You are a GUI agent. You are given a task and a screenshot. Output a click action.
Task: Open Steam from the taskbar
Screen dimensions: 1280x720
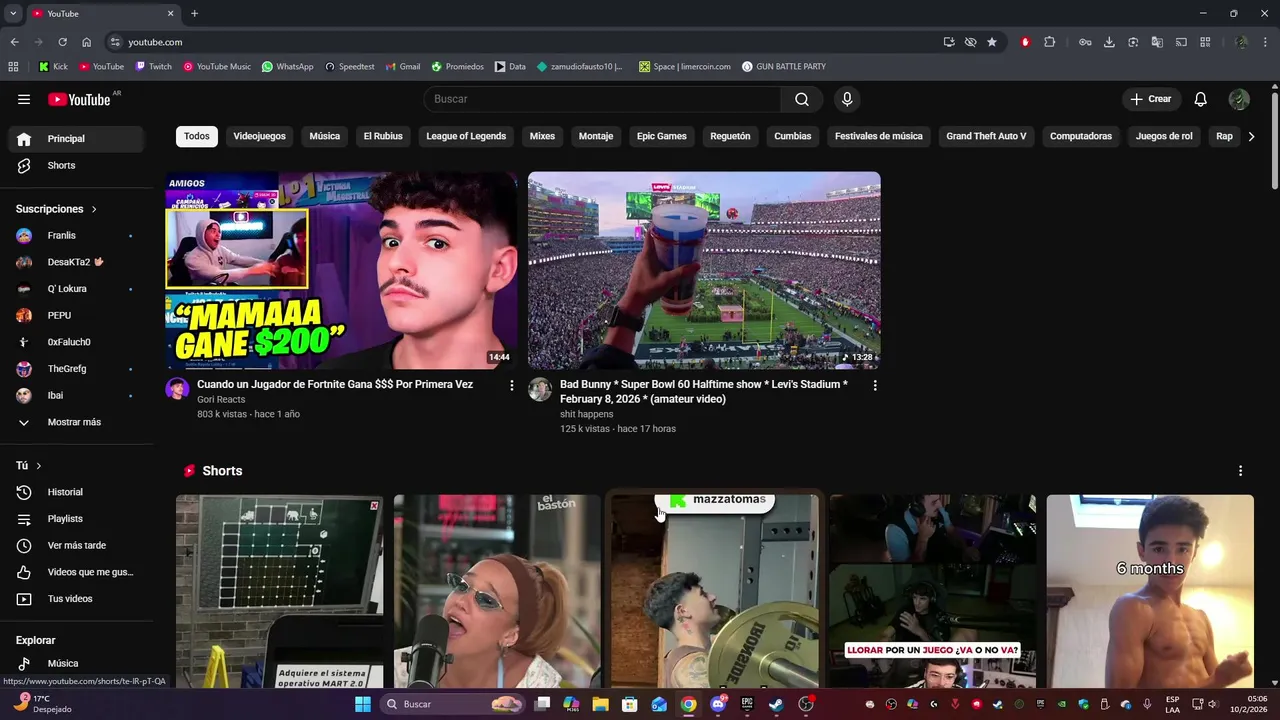[776, 704]
